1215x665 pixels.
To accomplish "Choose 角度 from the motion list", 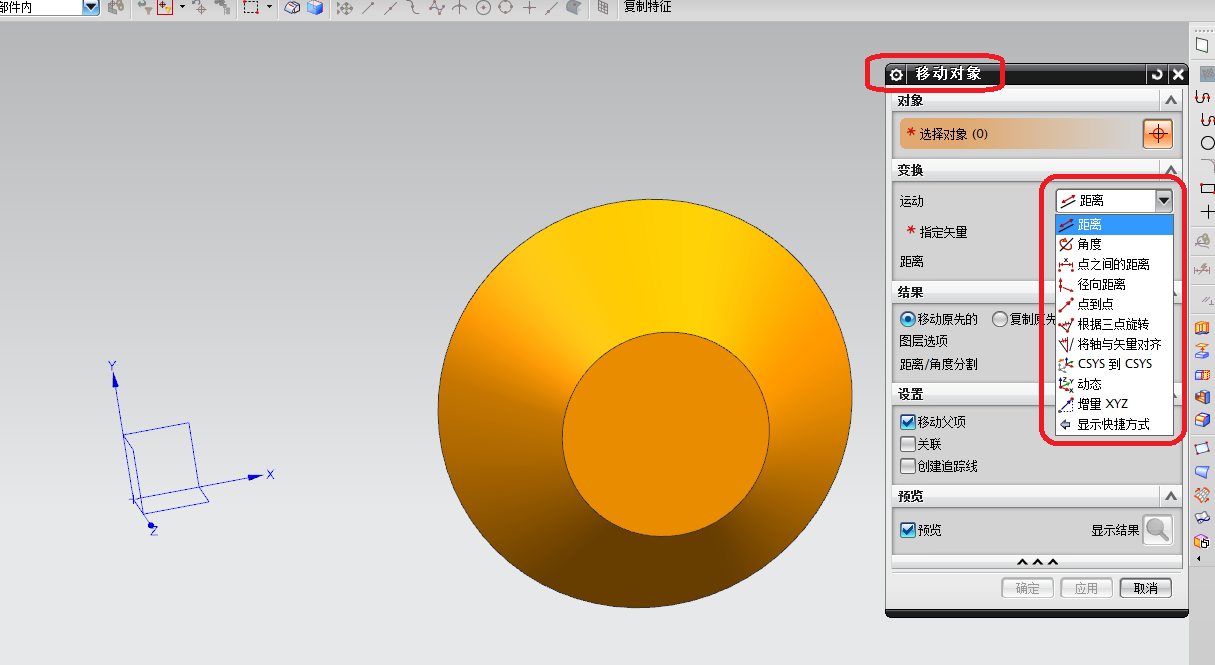I will pyautogui.click(x=1114, y=244).
